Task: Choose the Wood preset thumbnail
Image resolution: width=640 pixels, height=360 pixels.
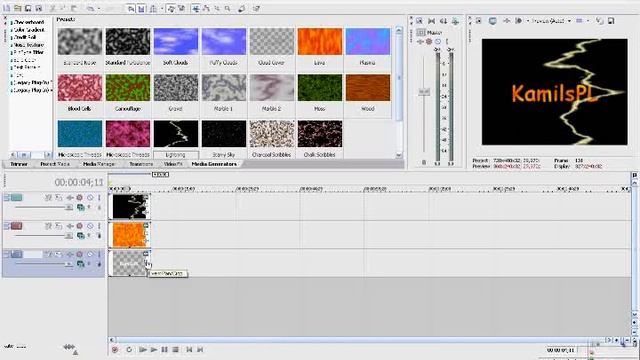Action: click(368, 87)
